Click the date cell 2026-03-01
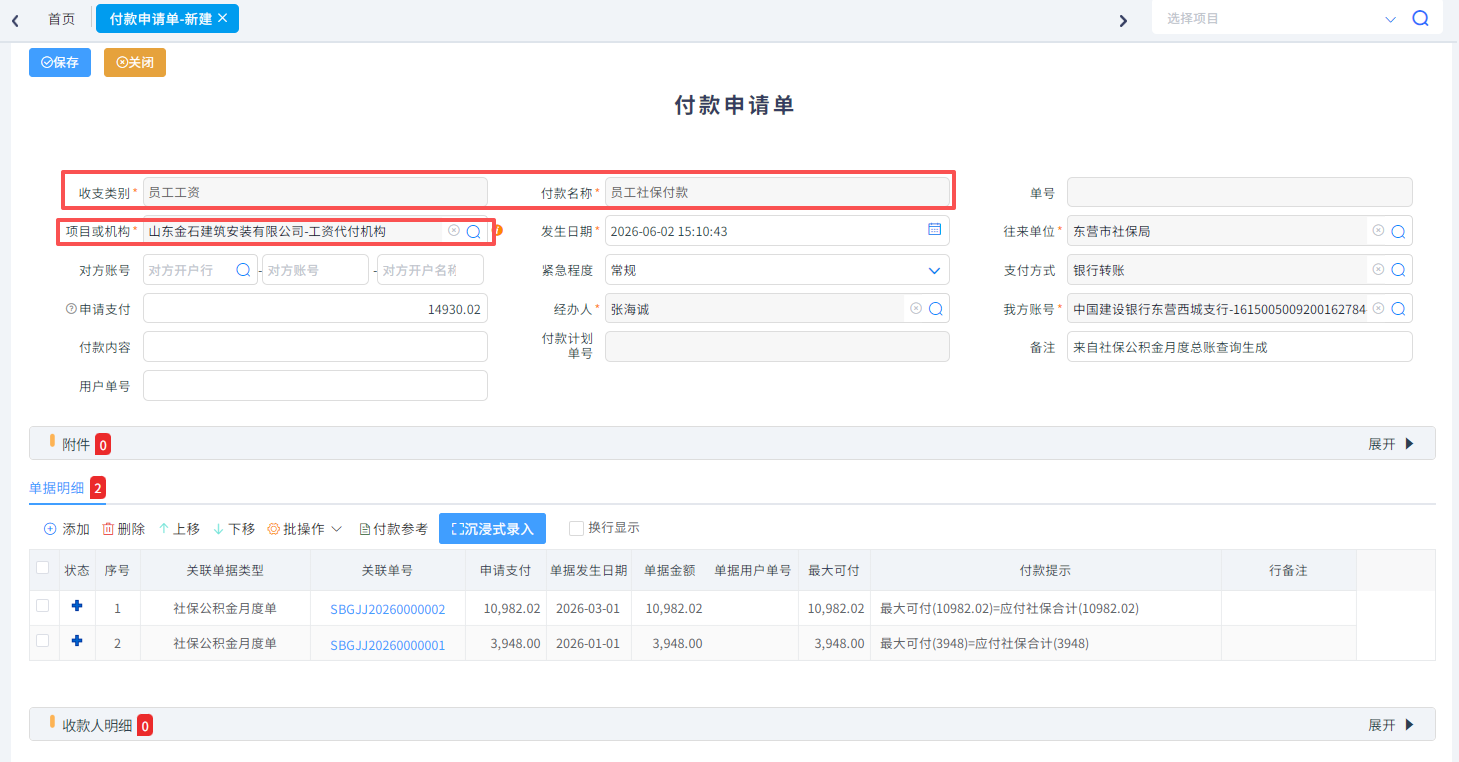This screenshot has height=762, width=1459. [588, 608]
